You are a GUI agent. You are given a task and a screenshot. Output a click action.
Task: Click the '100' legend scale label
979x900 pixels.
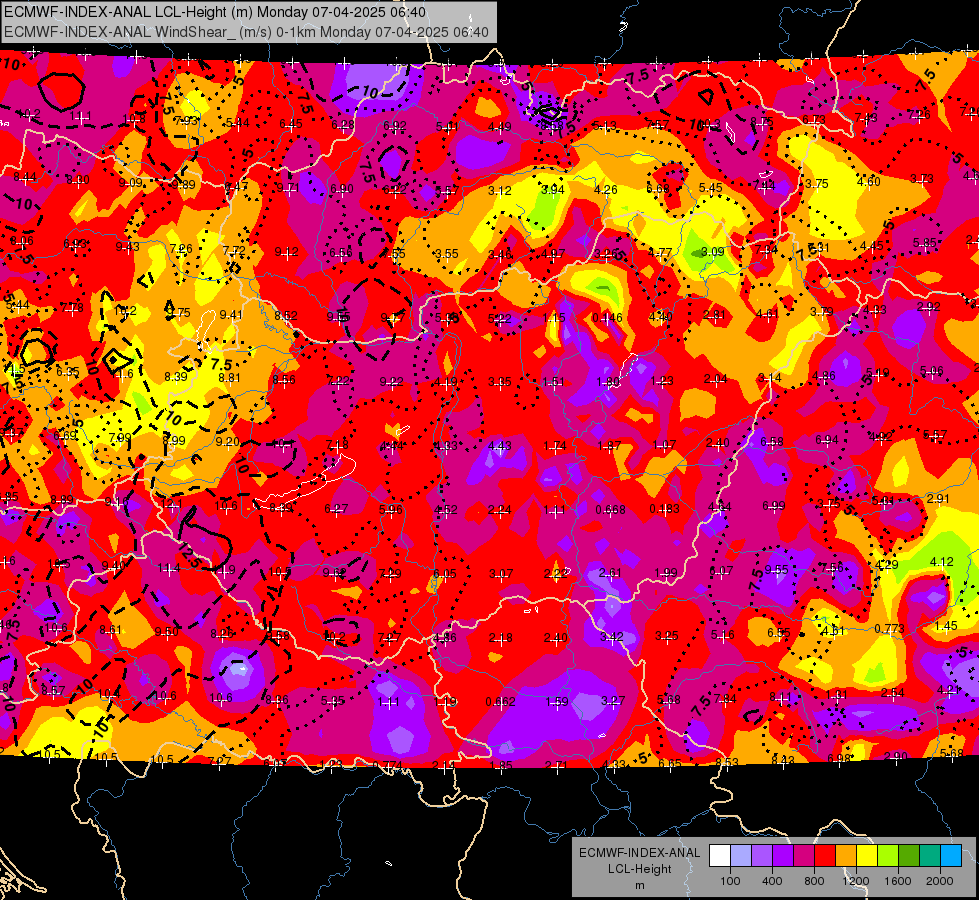[730, 881]
